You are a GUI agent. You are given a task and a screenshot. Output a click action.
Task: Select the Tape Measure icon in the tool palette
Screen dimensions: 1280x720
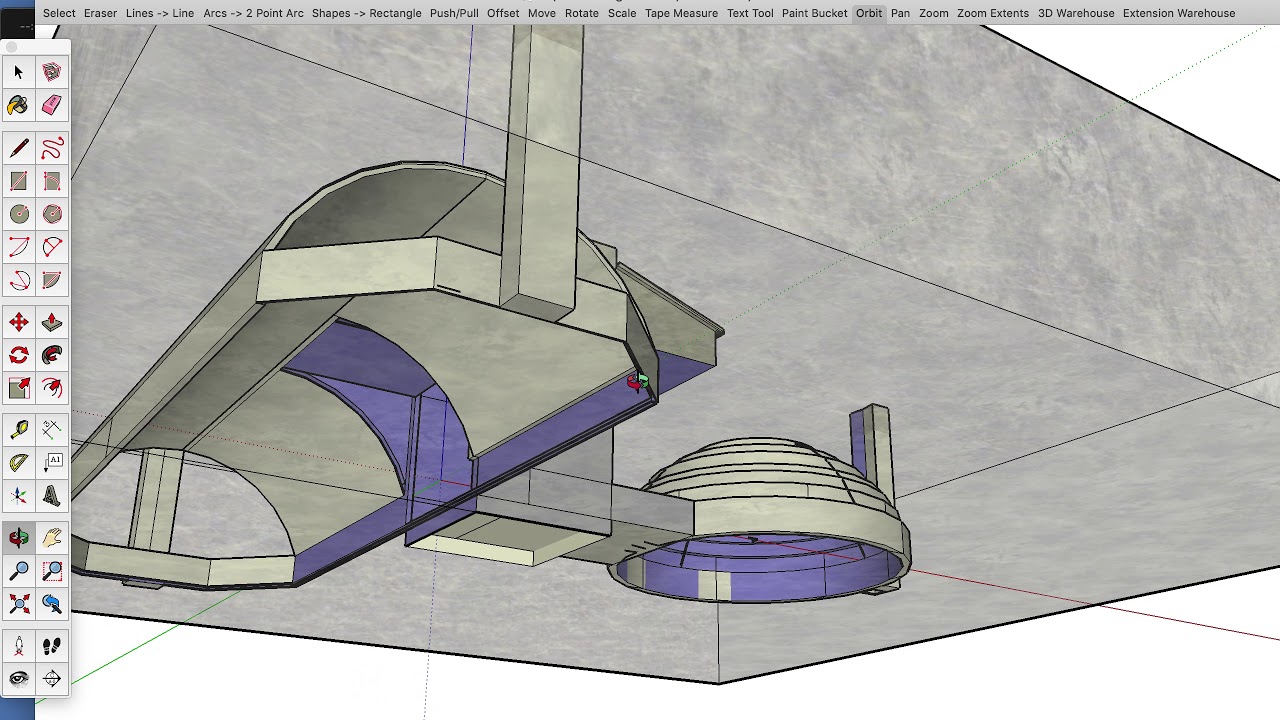[x=19, y=430]
